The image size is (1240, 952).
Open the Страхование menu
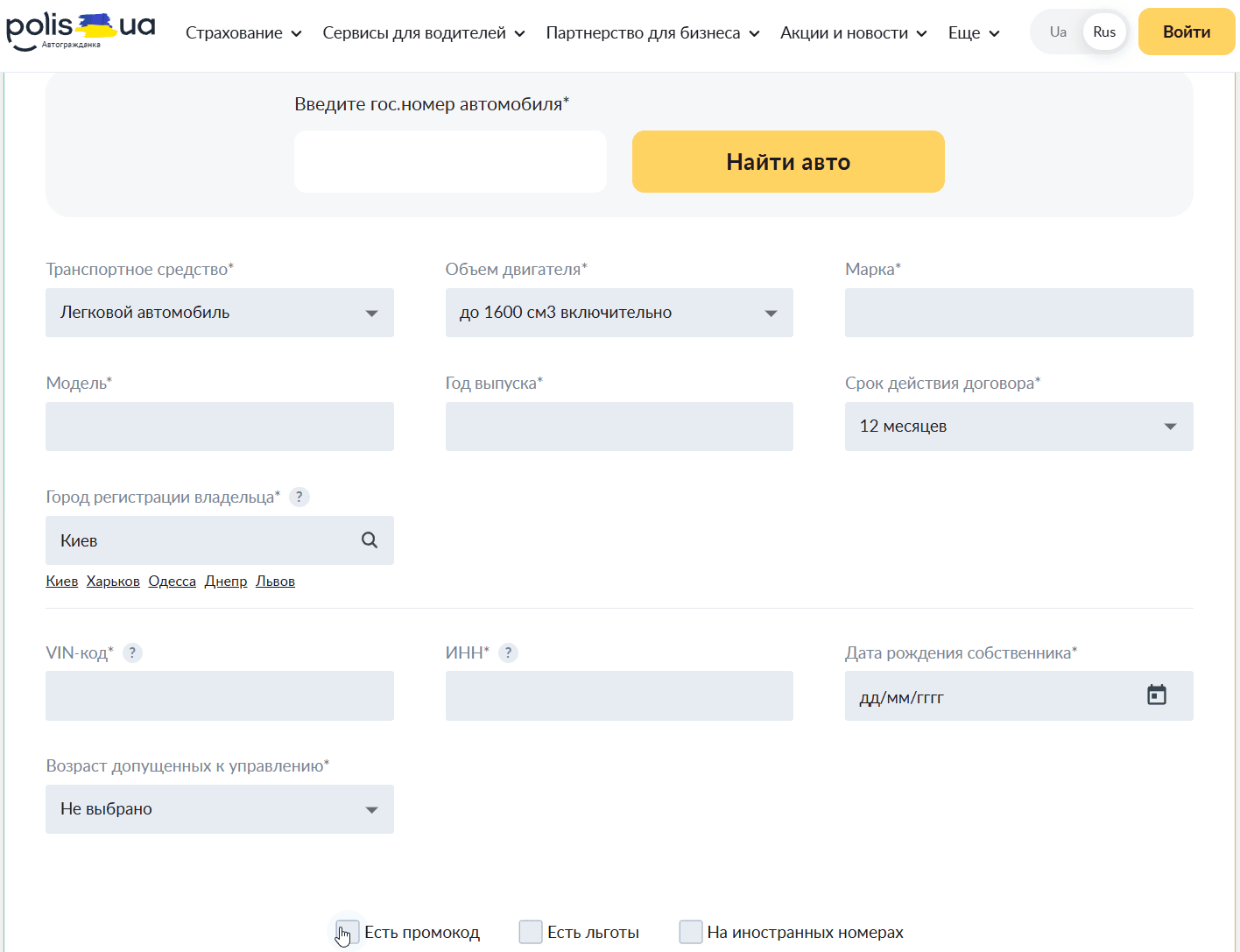236,32
